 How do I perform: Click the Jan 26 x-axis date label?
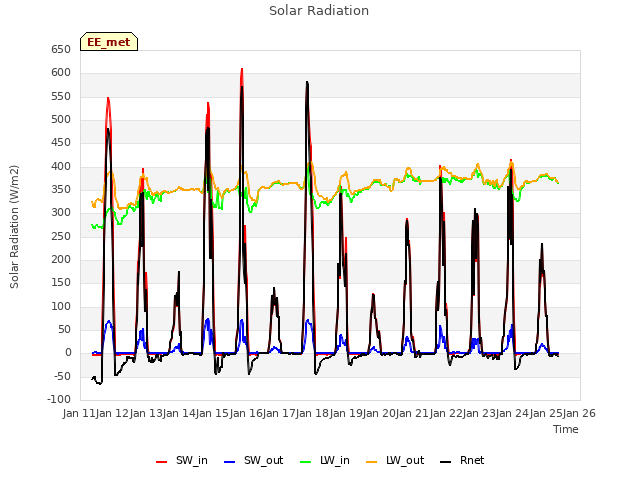pyautogui.click(x=579, y=413)
